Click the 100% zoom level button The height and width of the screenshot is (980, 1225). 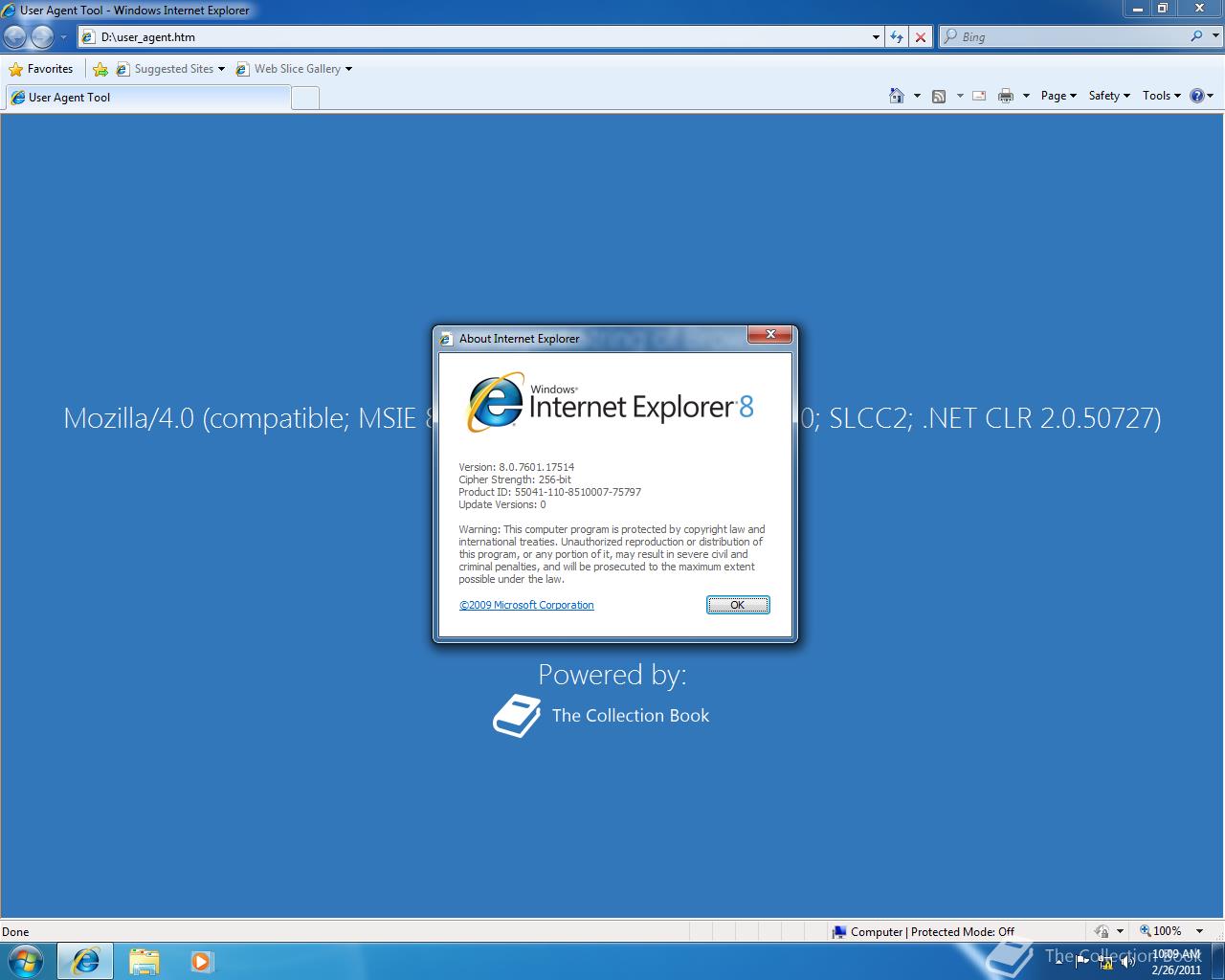1161,931
